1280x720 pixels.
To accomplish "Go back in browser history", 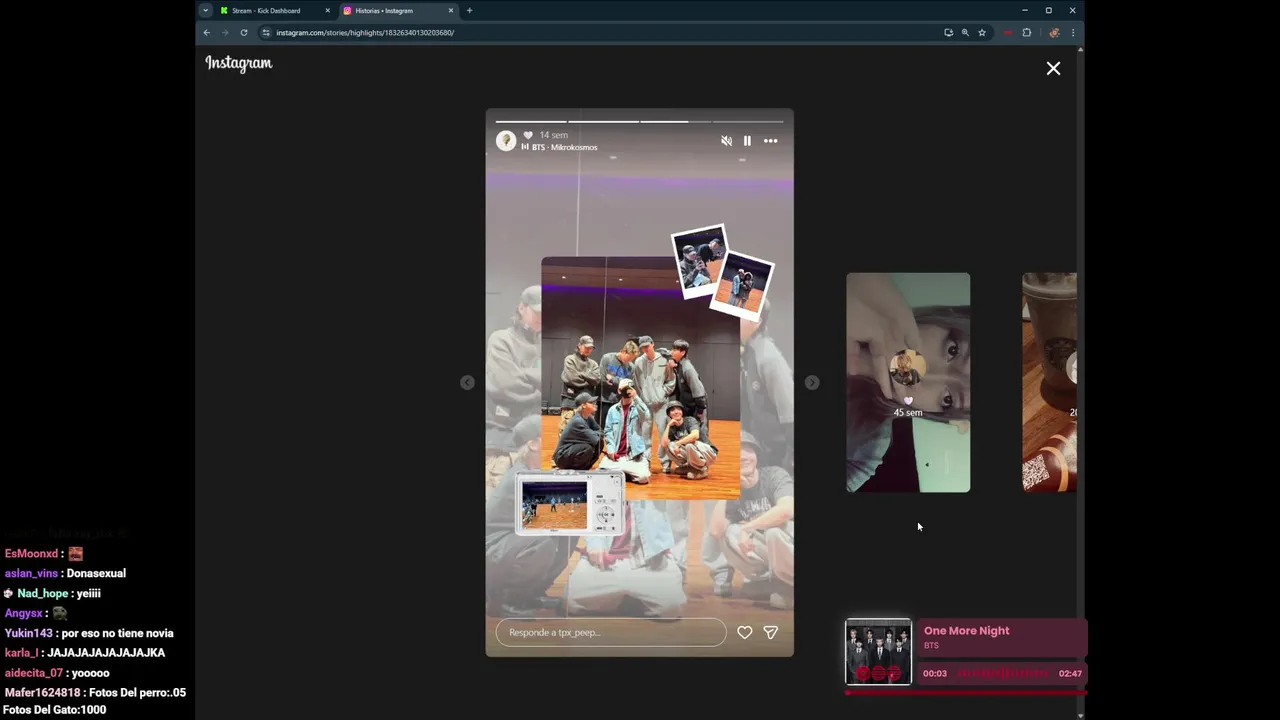I will (207, 33).
